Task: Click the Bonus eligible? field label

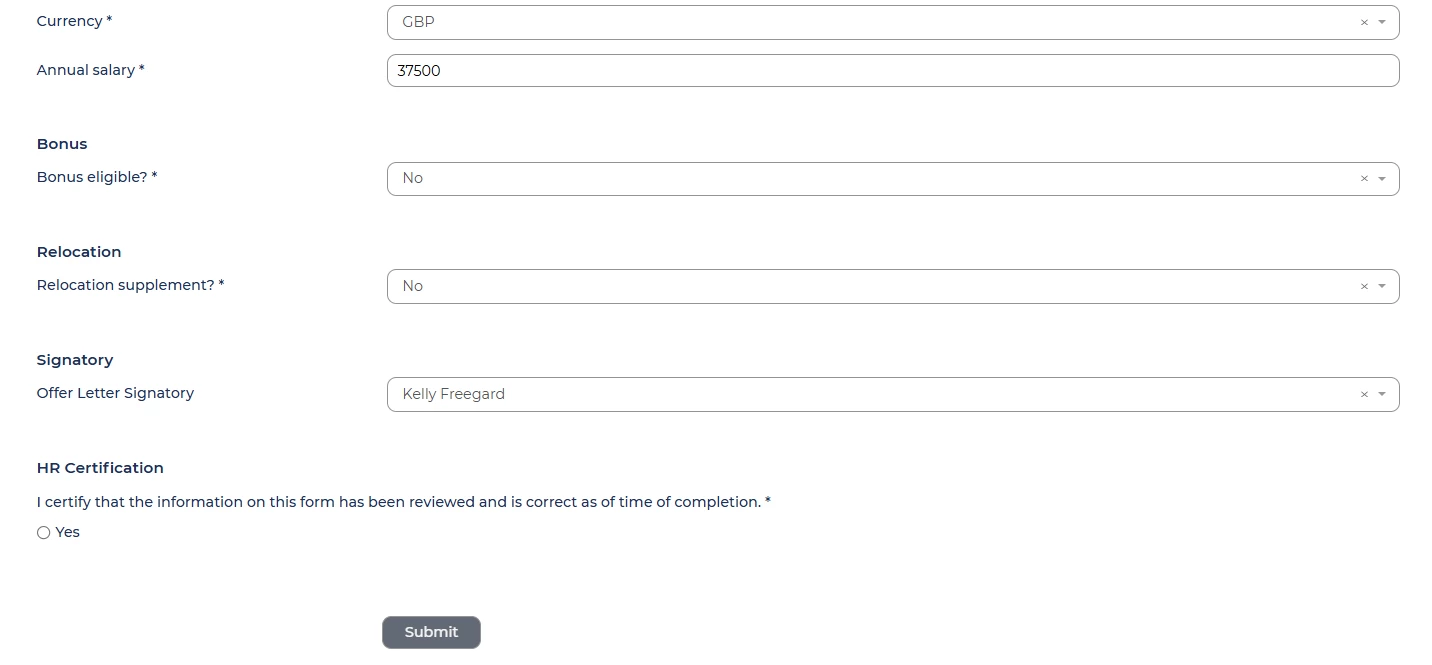Action: [97, 177]
